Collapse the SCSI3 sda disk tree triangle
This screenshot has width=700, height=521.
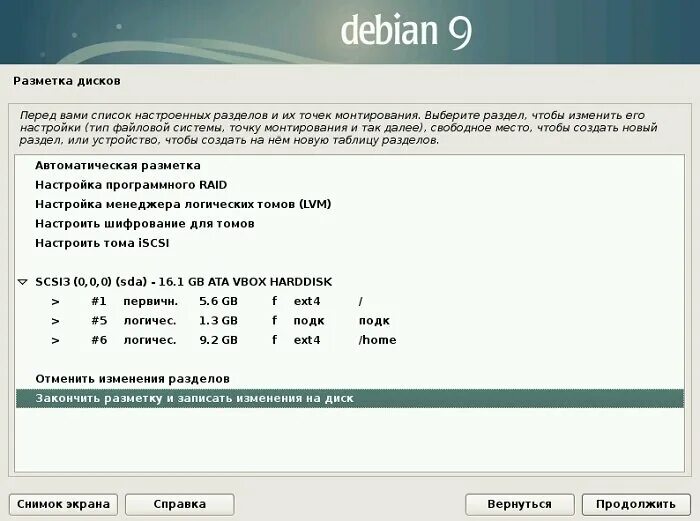point(23,282)
